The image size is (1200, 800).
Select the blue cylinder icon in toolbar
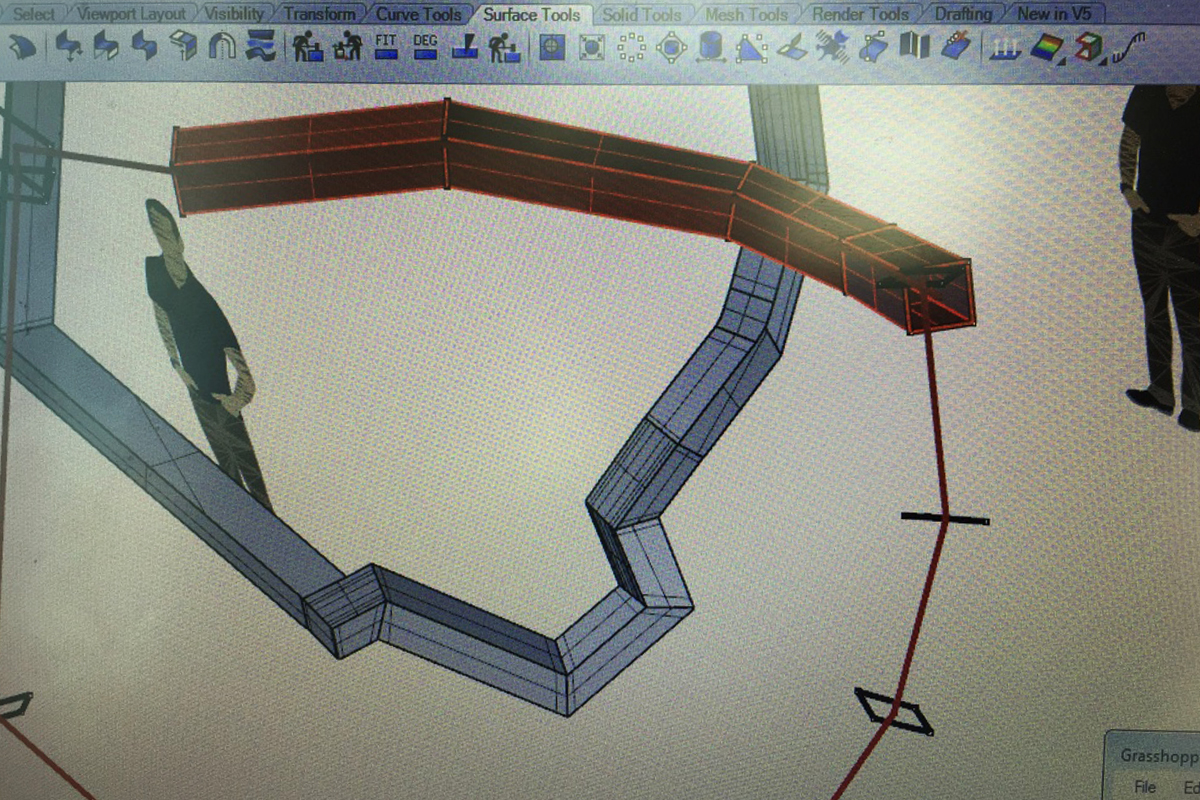pos(709,46)
